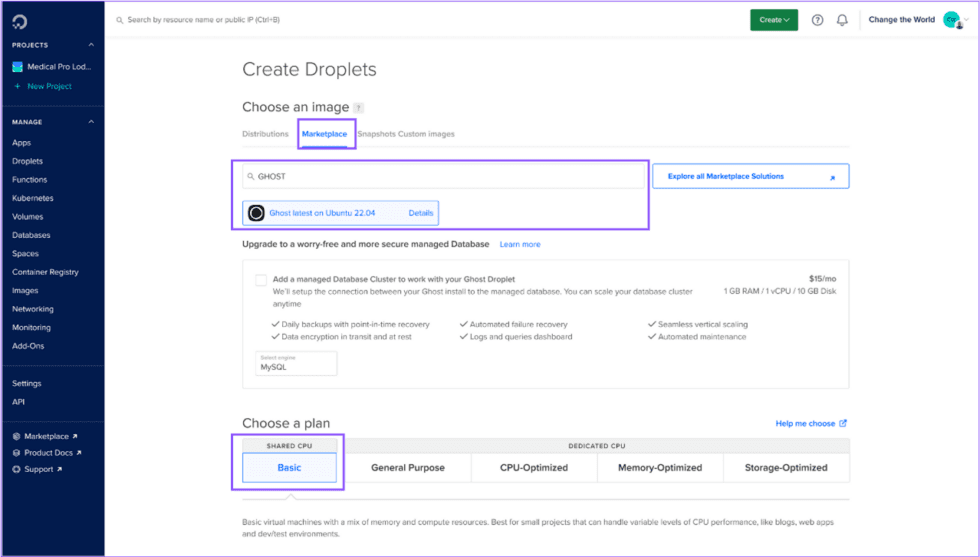This screenshot has width=980, height=557.
Task: Click the Ghost logo image icon
Action: pos(256,213)
